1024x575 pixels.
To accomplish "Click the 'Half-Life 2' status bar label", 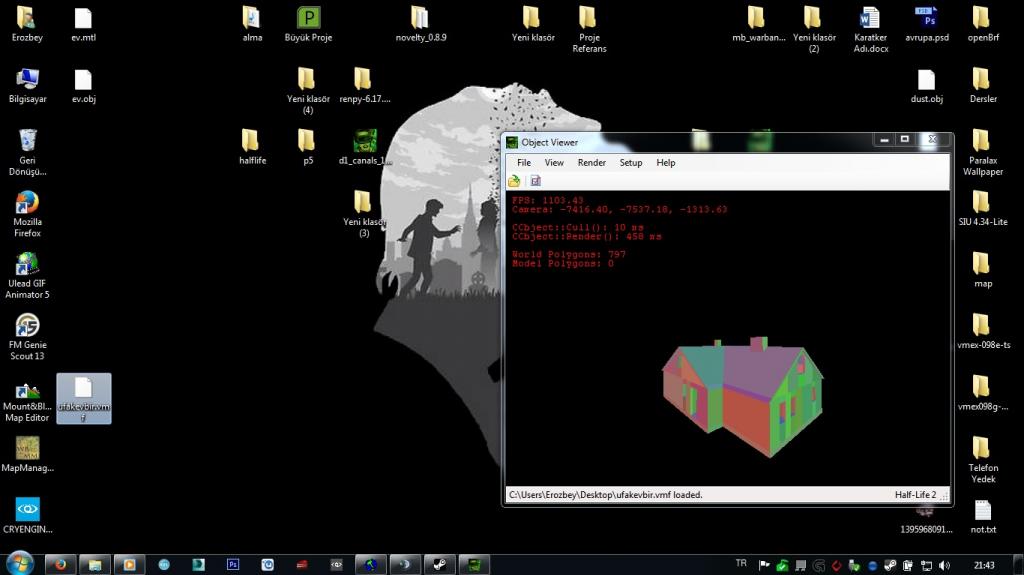I will click(x=915, y=495).
